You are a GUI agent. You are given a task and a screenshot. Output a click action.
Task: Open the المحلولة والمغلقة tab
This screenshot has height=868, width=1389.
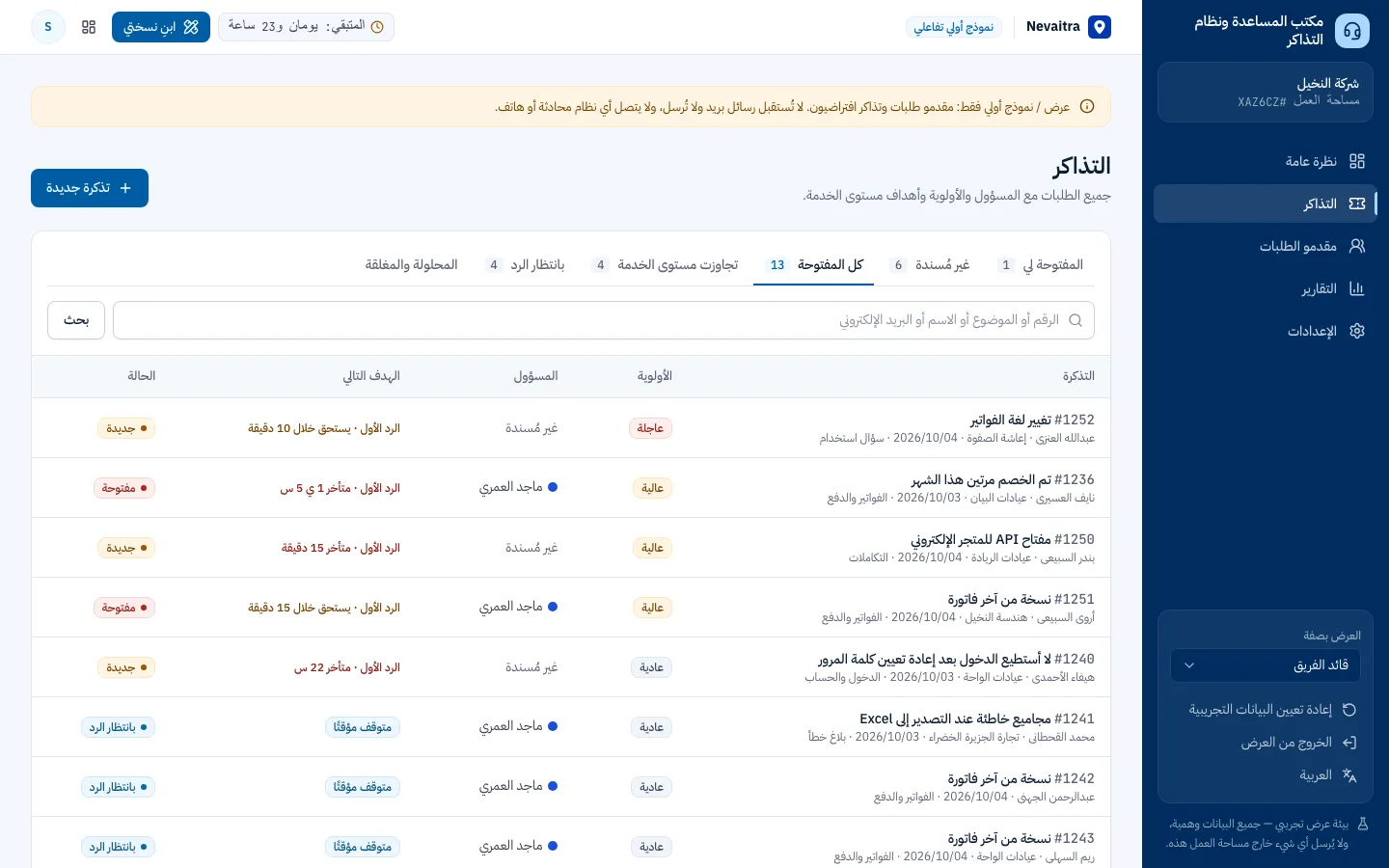click(411, 265)
